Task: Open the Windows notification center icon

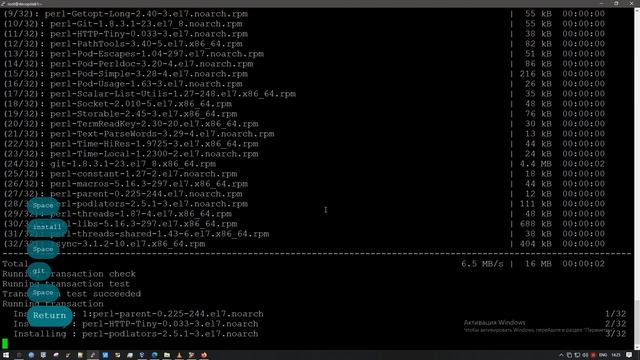Action: (x=629, y=355)
